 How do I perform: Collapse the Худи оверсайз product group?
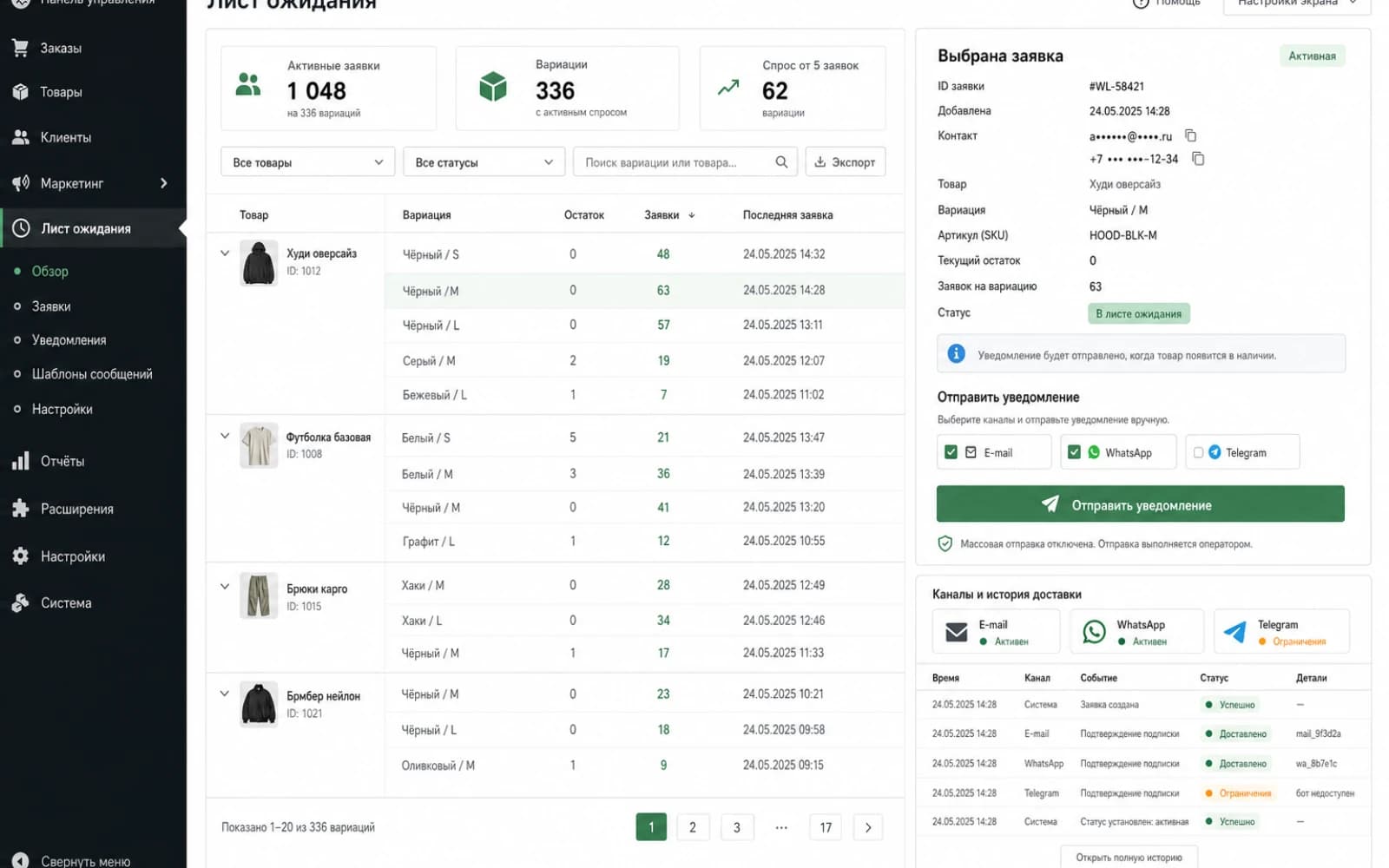tap(225, 253)
